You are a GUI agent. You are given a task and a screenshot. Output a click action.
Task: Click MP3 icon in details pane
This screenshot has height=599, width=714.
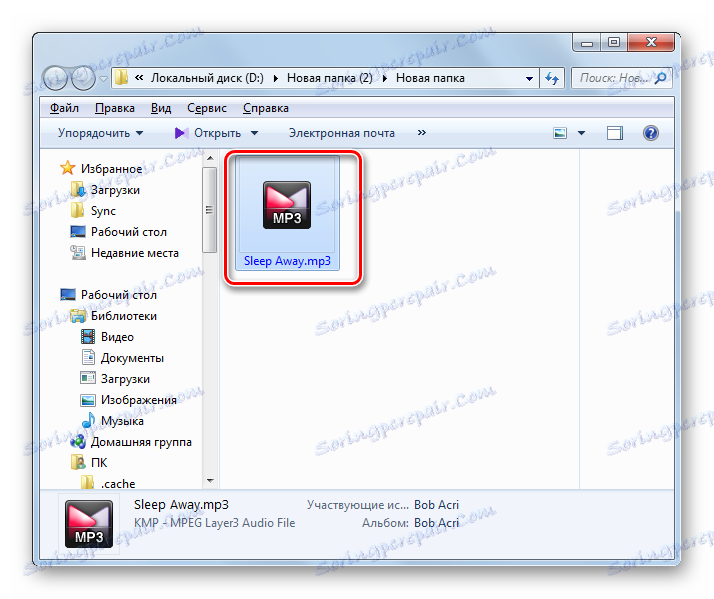pos(89,524)
